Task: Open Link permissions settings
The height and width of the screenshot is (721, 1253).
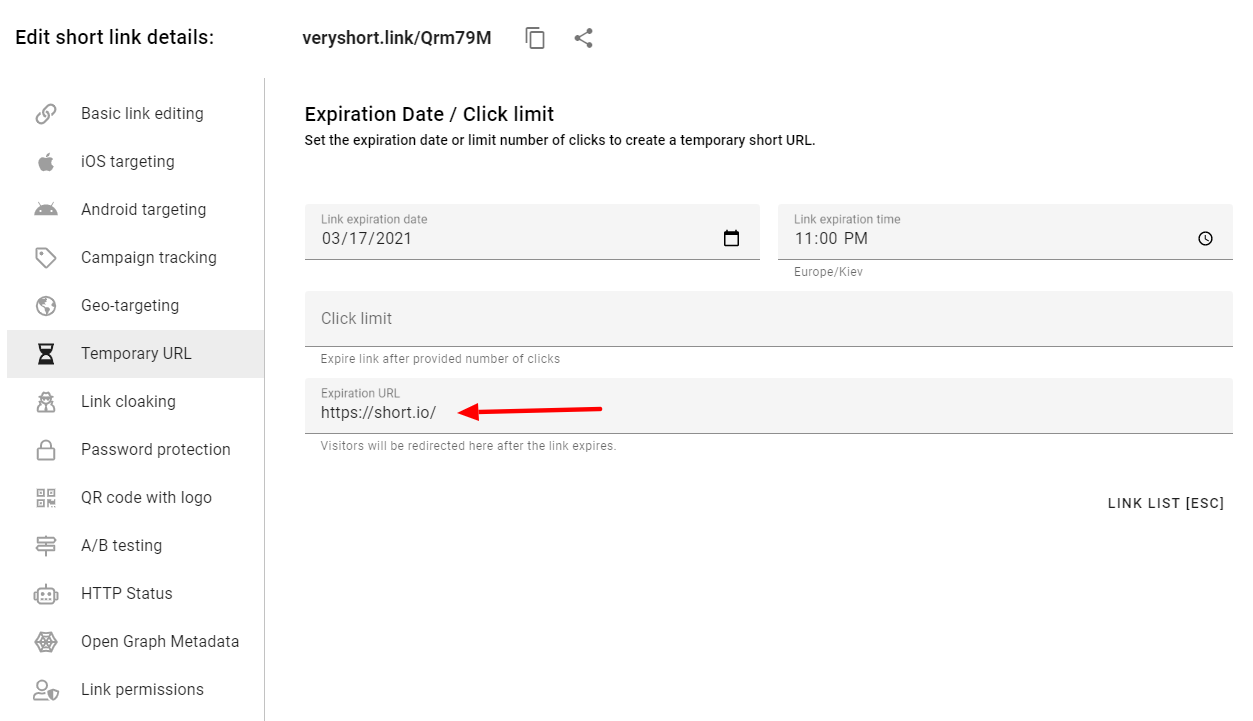Action: click(x=142, y=689)
